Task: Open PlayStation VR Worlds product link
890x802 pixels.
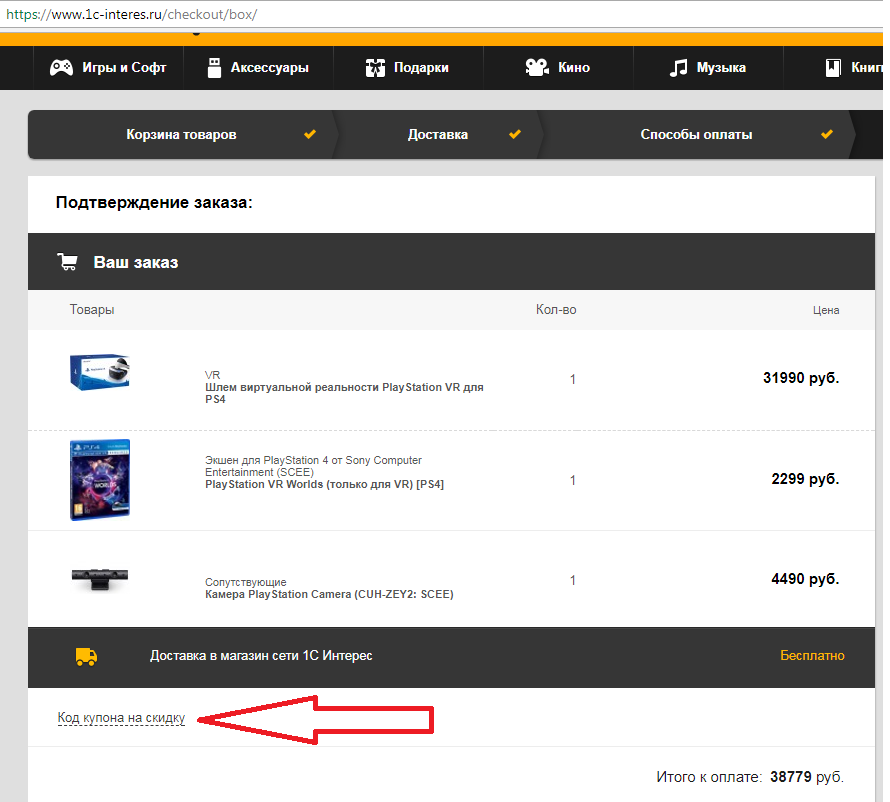Action: [x=324, y=484]
